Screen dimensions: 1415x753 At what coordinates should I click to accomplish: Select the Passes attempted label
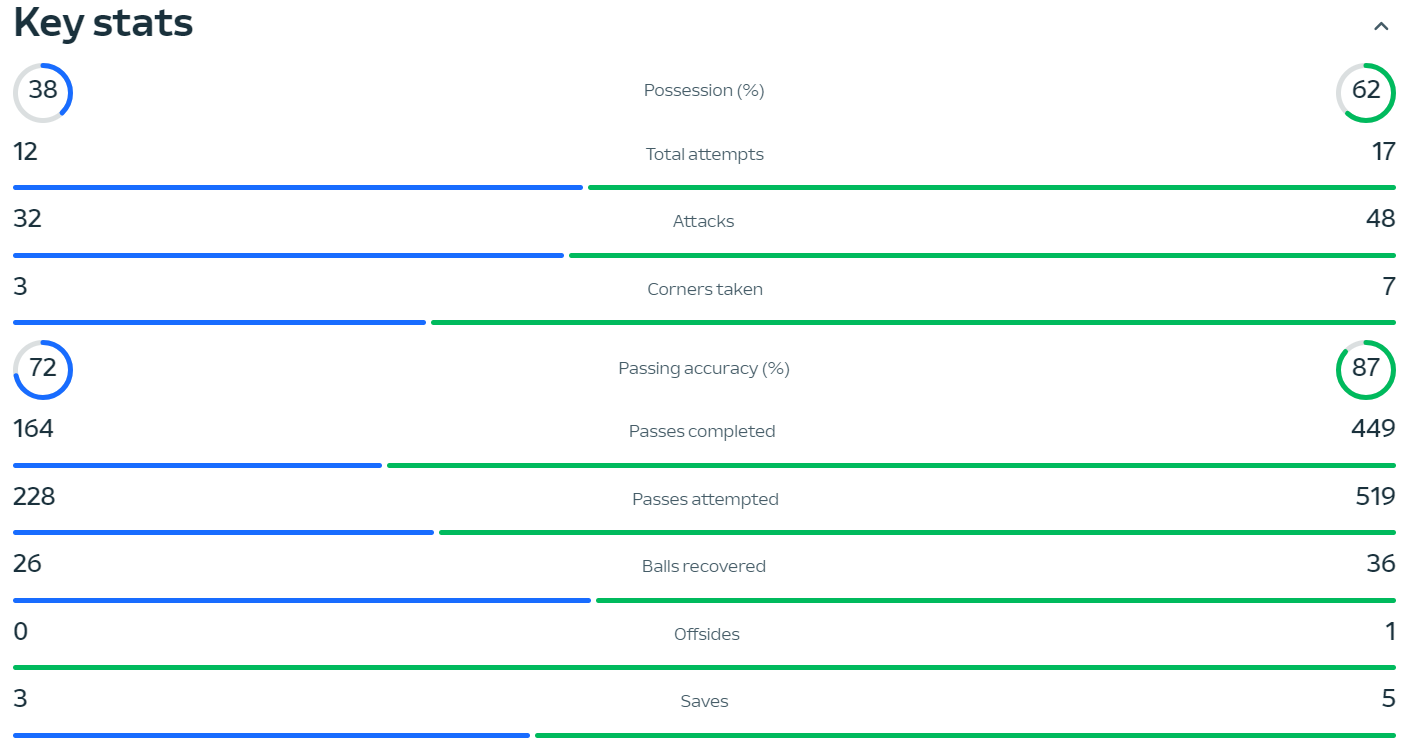tap(705, 499)
